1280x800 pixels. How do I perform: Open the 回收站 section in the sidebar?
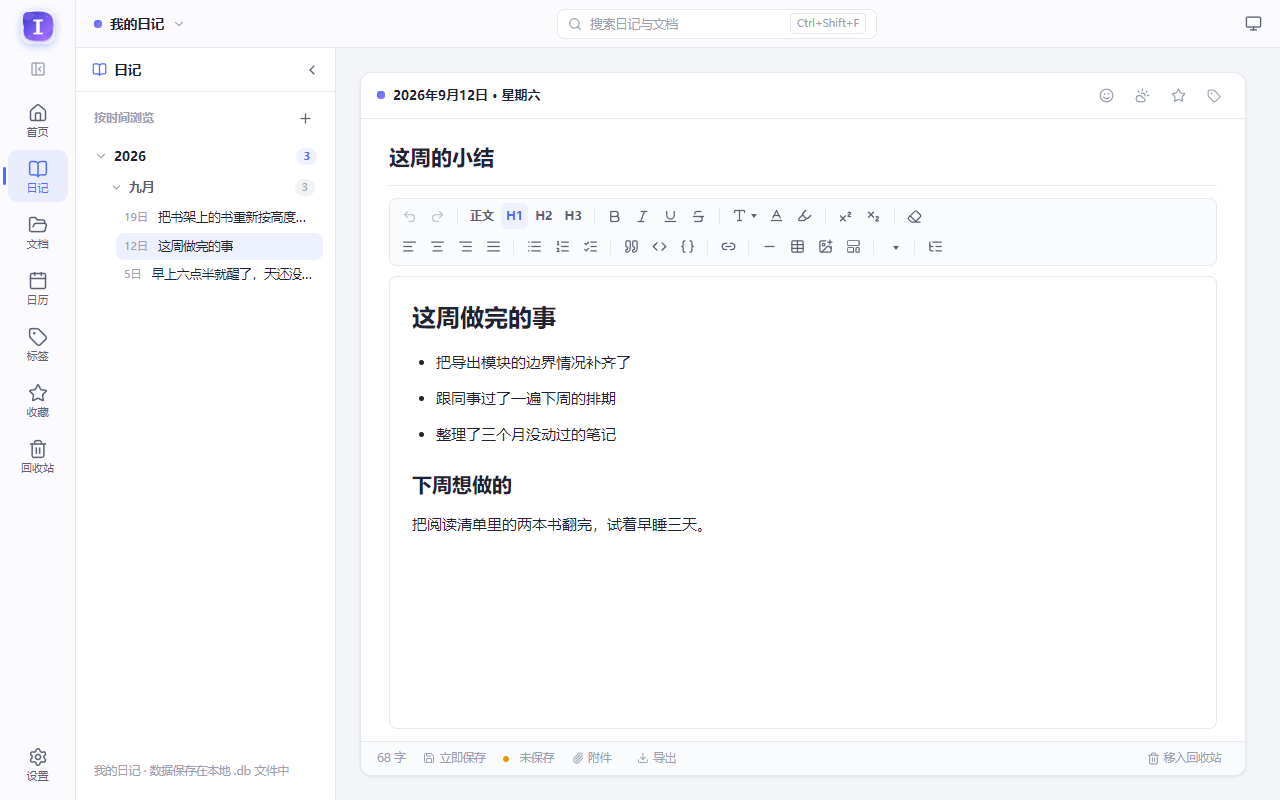click(x=38, y=456)
